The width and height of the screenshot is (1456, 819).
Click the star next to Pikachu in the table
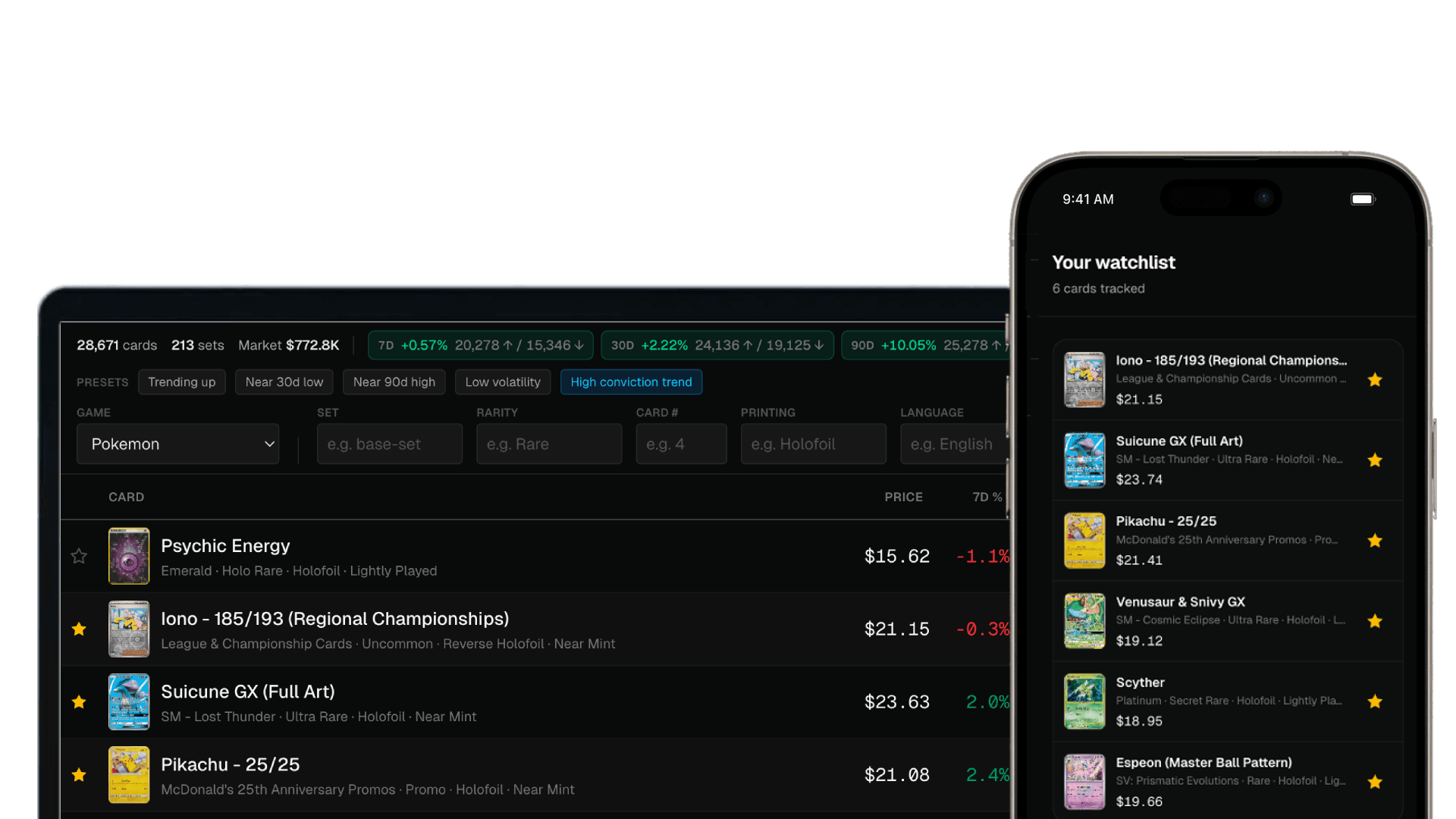point(79,774)
